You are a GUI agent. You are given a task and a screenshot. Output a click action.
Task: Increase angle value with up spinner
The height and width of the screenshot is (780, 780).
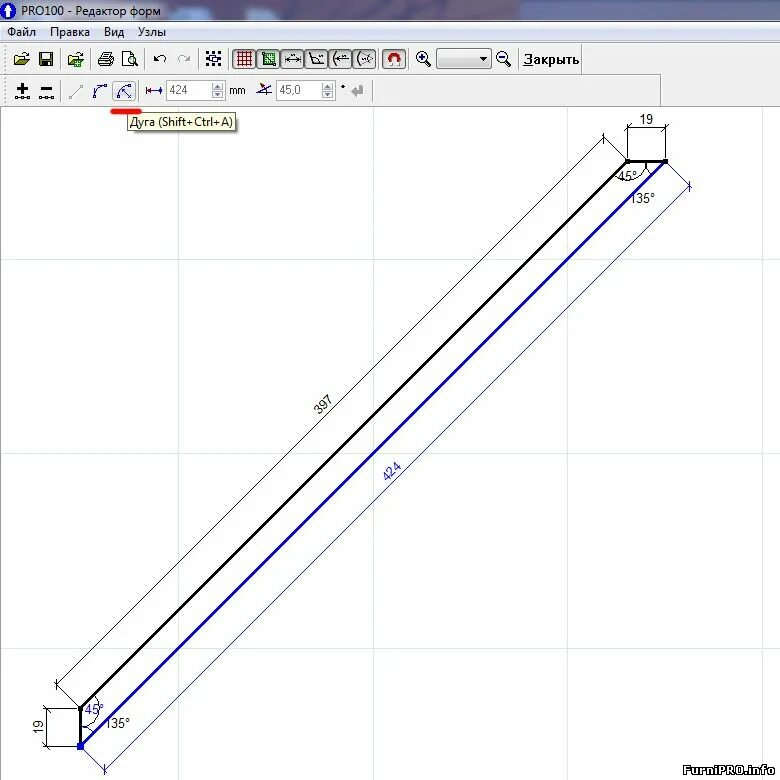point(327,87)
